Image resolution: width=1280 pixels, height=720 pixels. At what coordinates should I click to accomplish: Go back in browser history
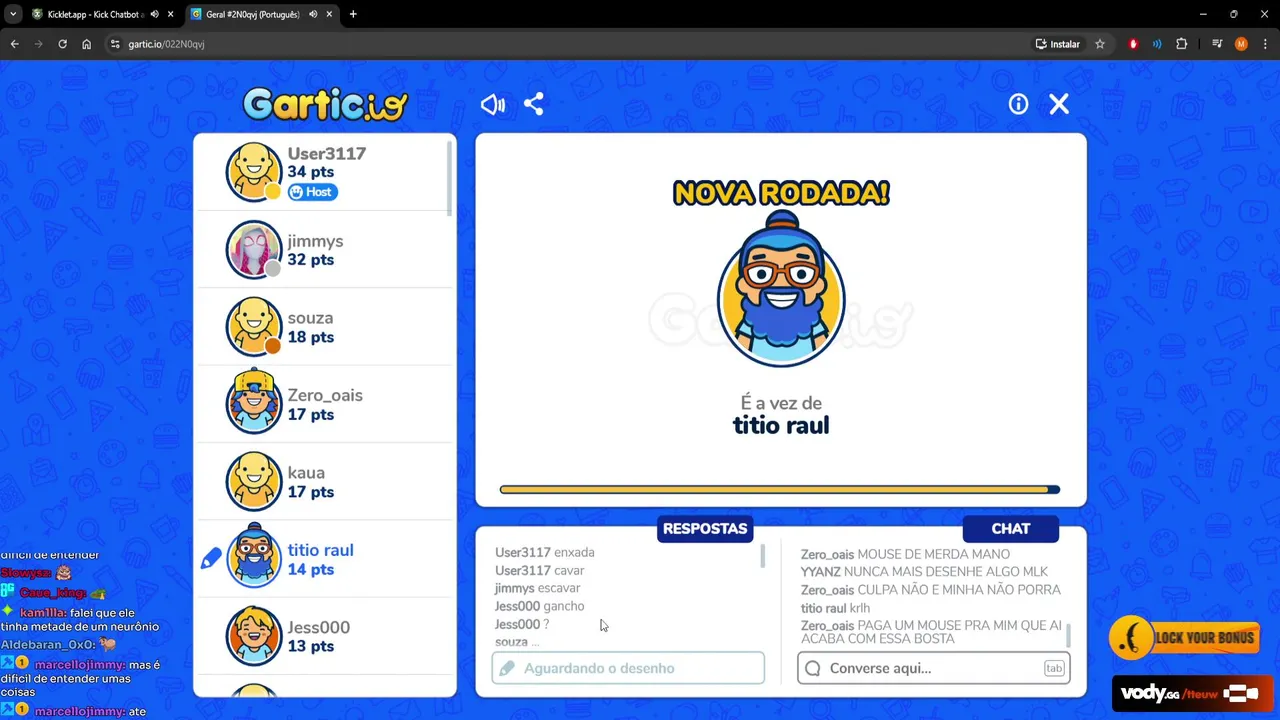click(x=14, y=44)
